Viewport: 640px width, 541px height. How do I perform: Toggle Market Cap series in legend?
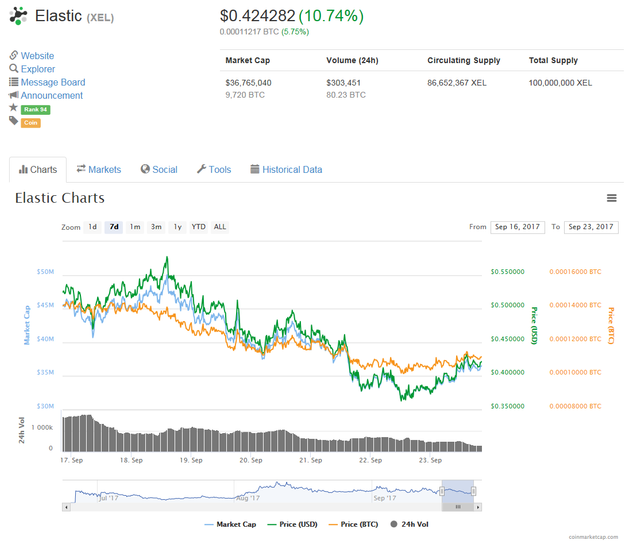[230, 524]
